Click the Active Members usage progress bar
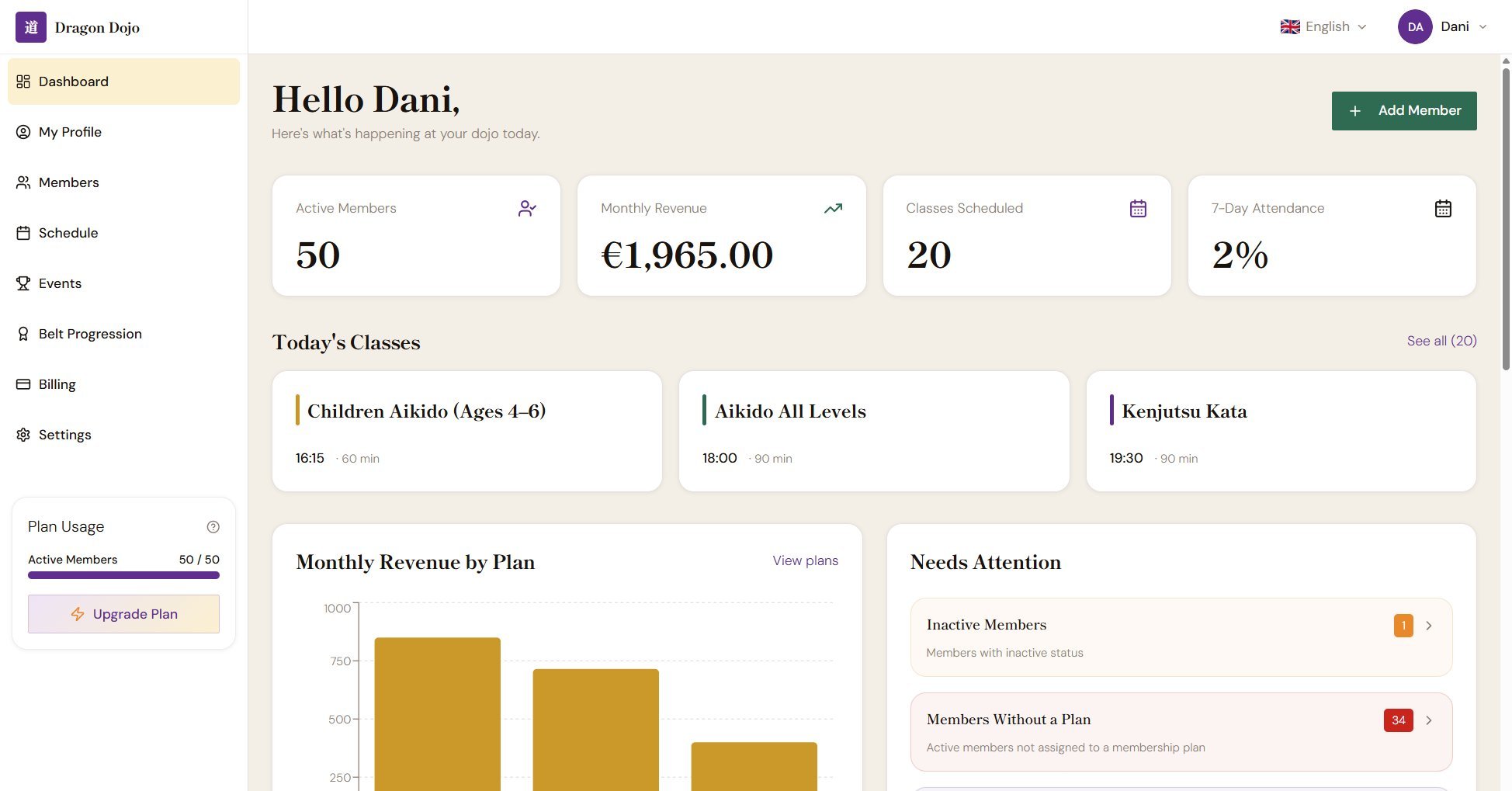Screen dimensions: 1512x791 [123, 575]
